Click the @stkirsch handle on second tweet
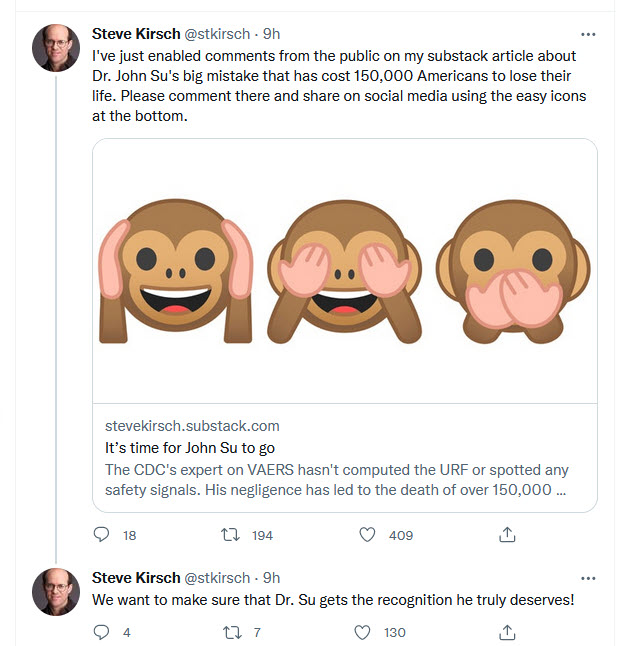 (x=217, y=578)
